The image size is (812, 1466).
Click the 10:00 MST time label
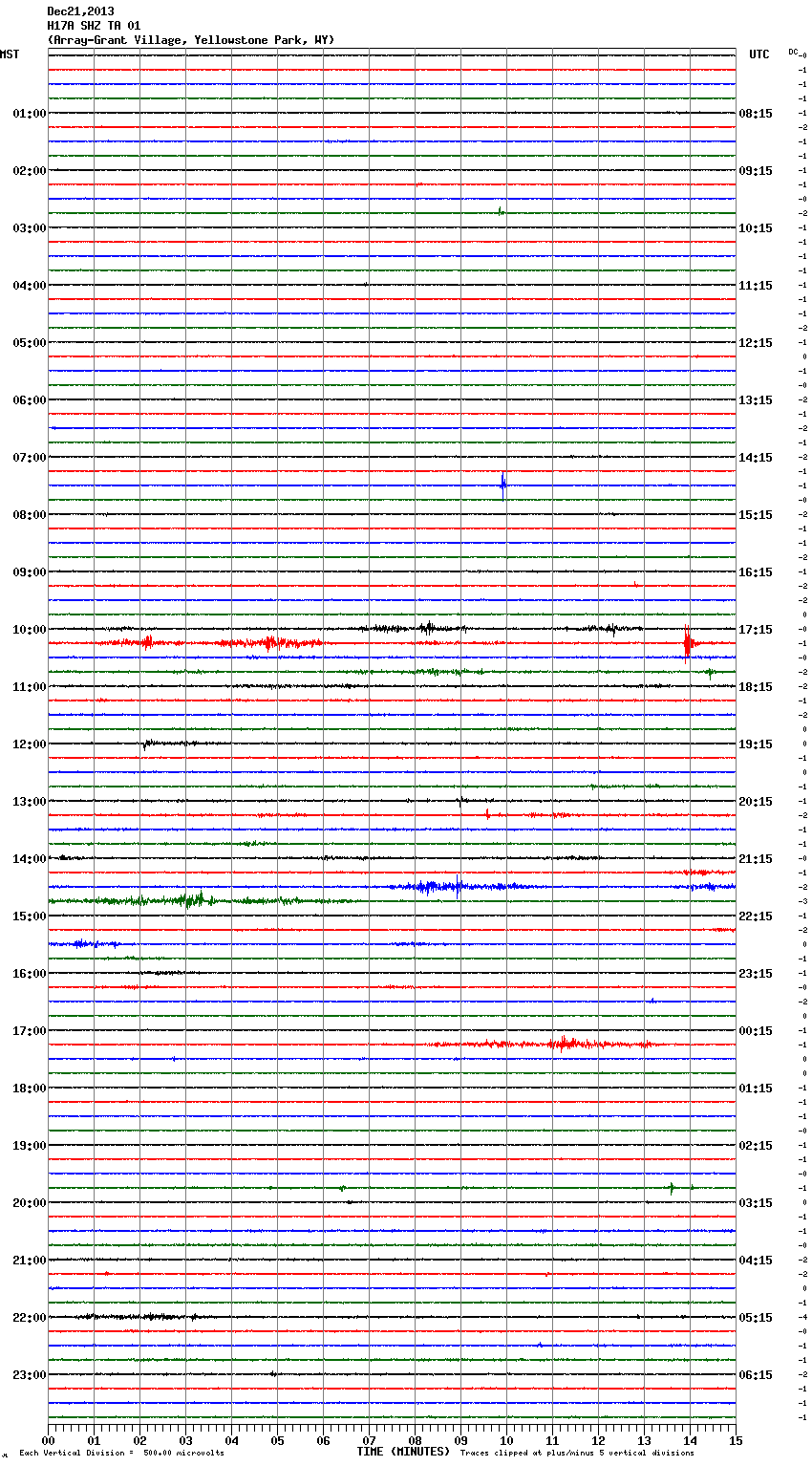[x=30, y=630]
